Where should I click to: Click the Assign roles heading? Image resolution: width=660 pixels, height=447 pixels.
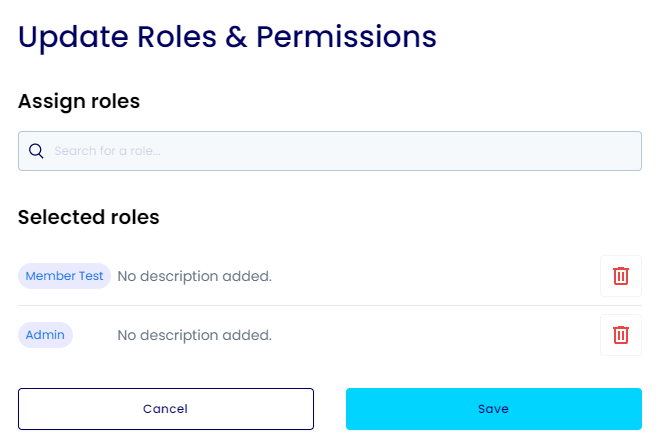coord(79,101)
